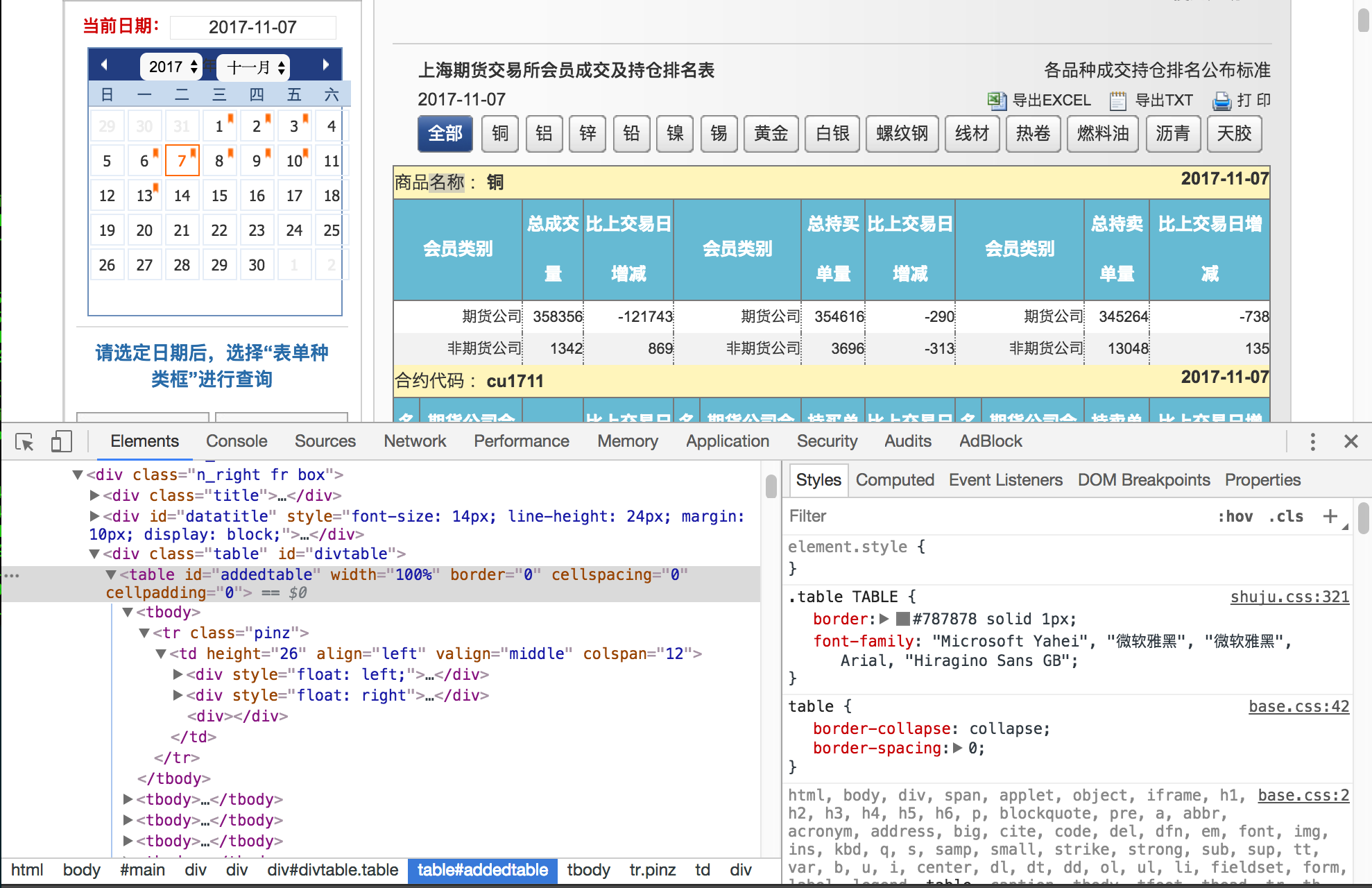Expand div id datatitle node
The height and width of the screenshot is (888, 1372).
(94, 517)
